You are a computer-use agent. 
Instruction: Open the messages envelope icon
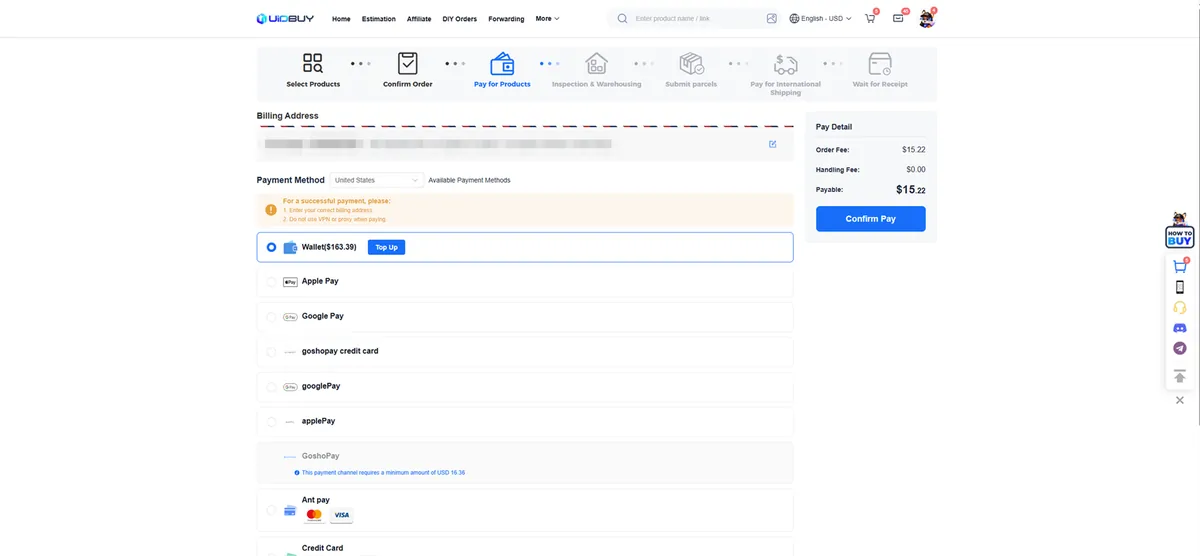click(x=898, y=18)
